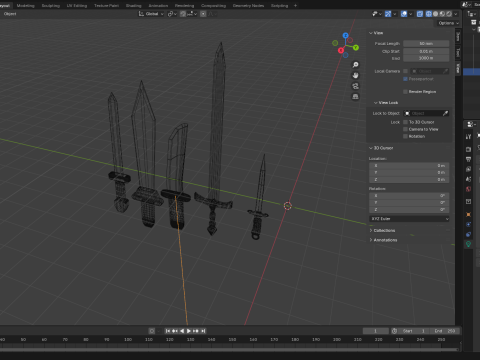Switch to Geometry Nodes workspace tab

(x=248, y=6)
